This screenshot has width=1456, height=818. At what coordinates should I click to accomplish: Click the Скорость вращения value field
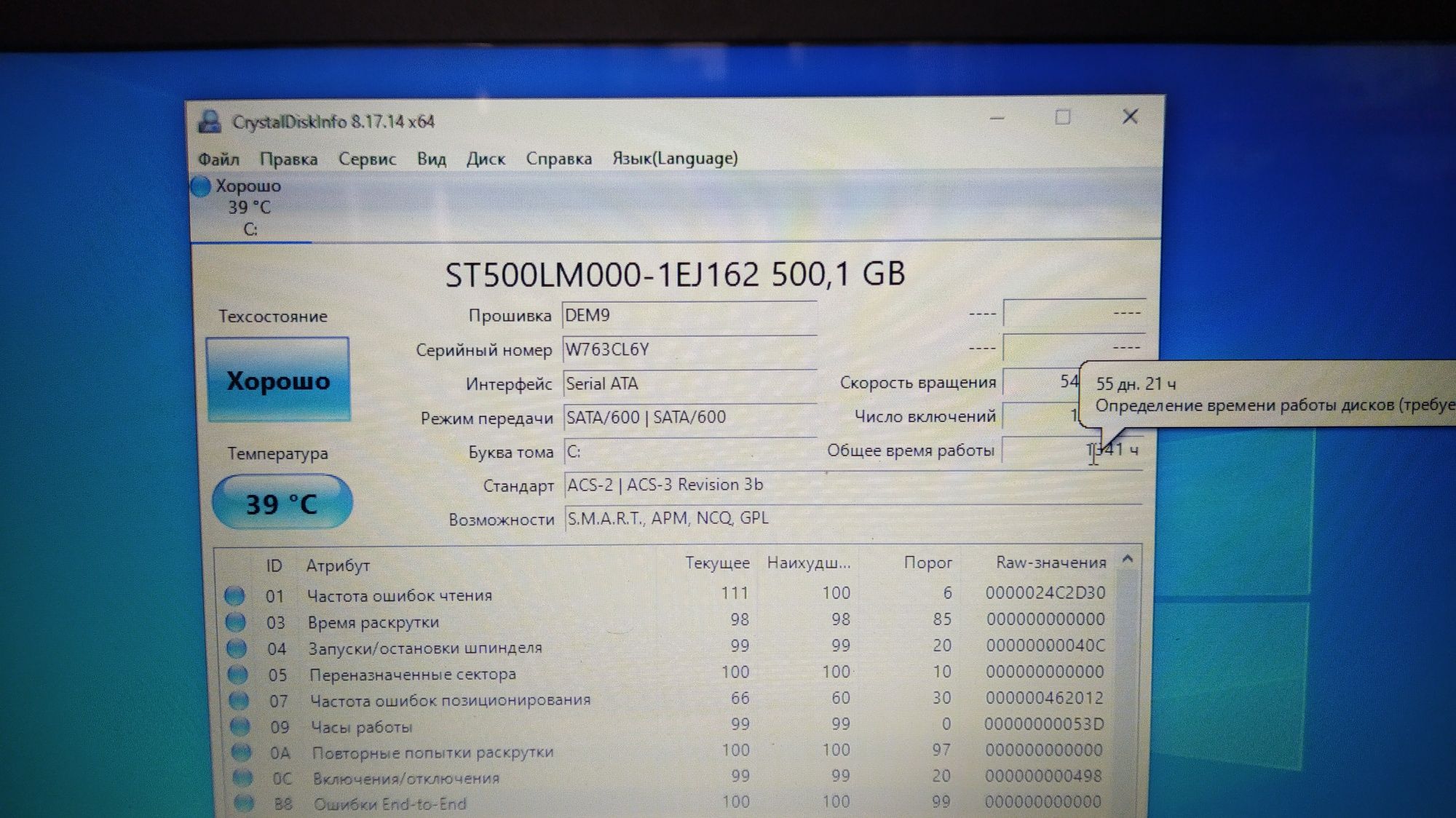[1040, 381]
